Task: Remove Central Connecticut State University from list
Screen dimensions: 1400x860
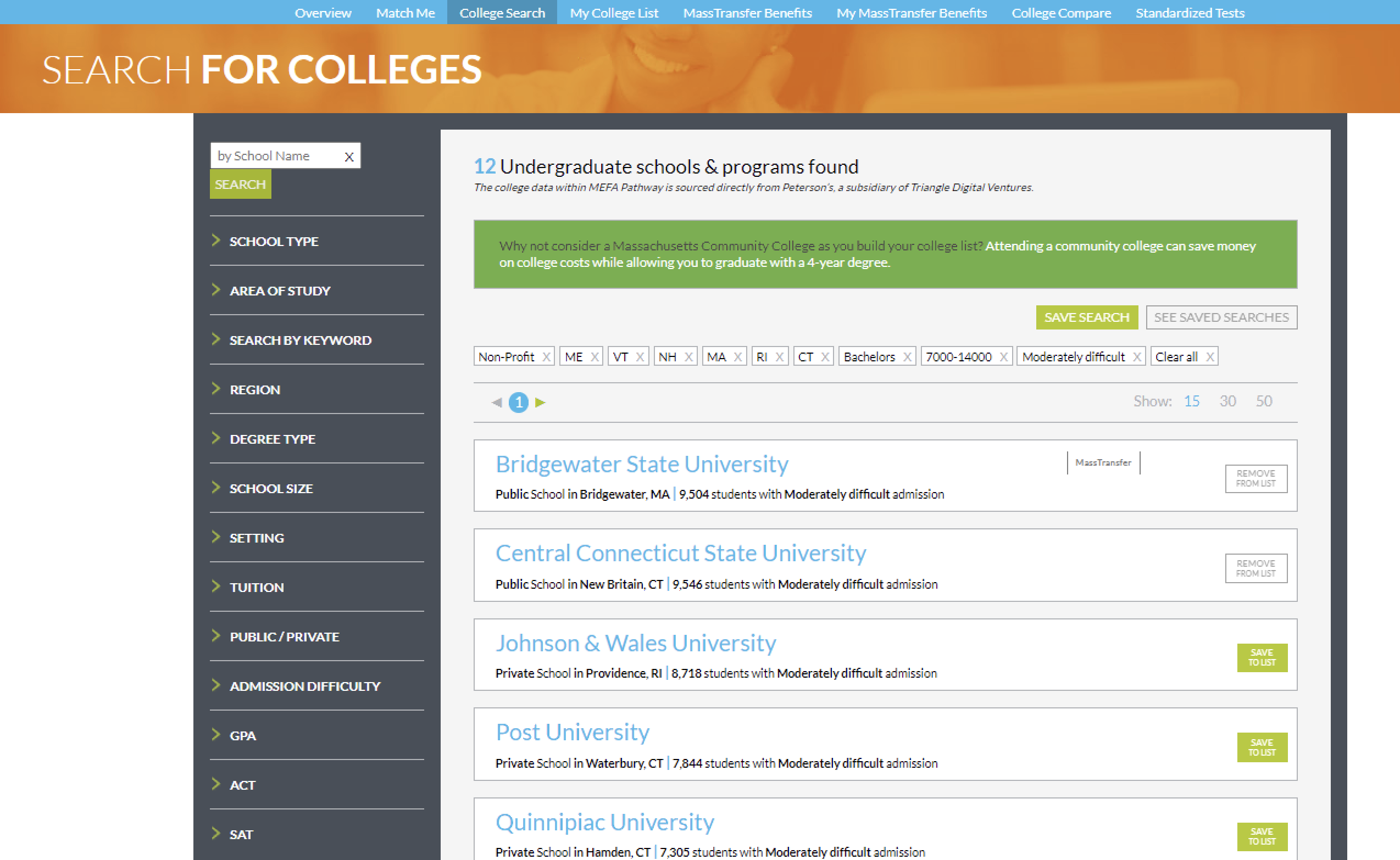Action: click(1255, 568)
